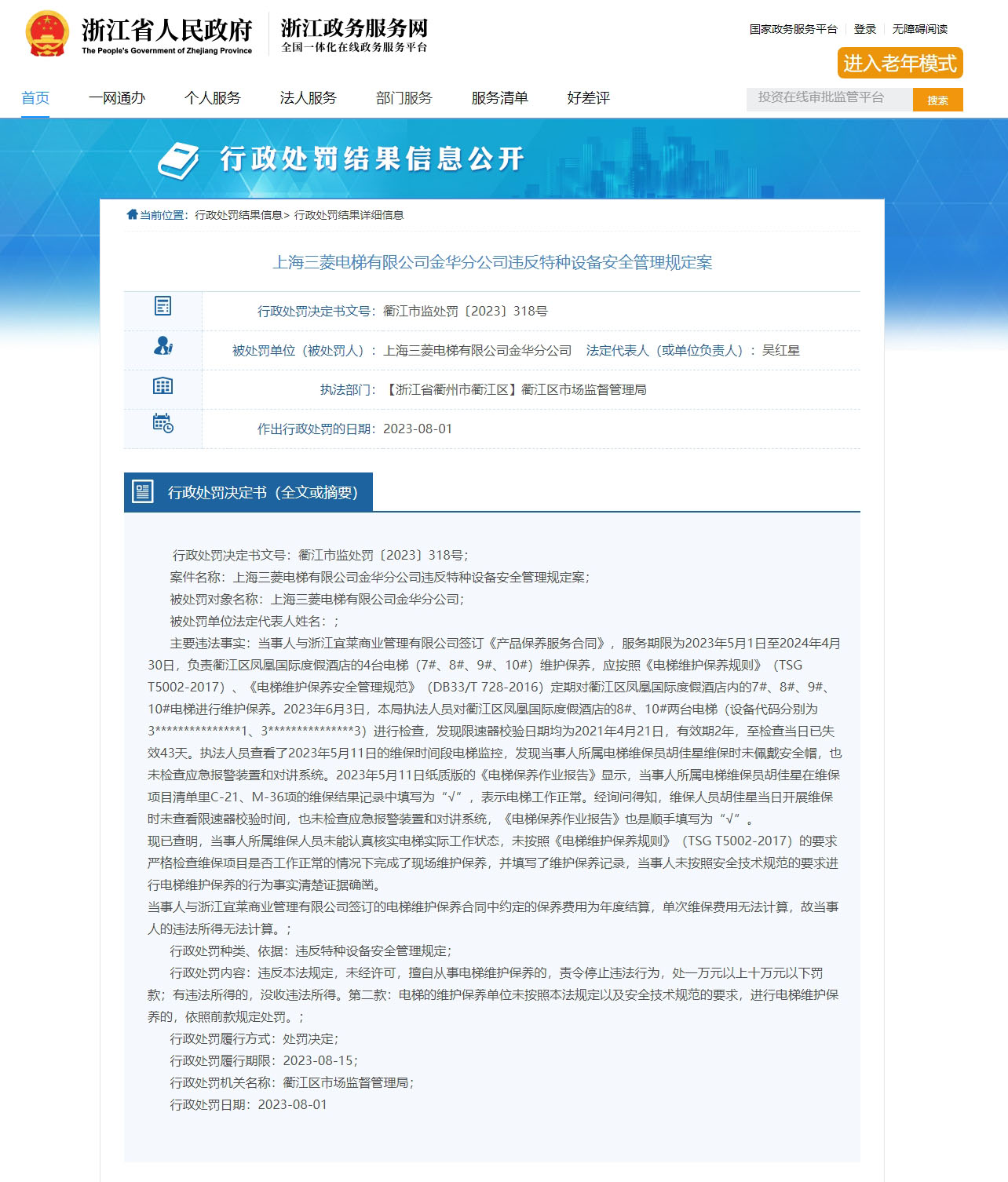Click the 行政处罚机关名称 line

[x=292, y=1082]
